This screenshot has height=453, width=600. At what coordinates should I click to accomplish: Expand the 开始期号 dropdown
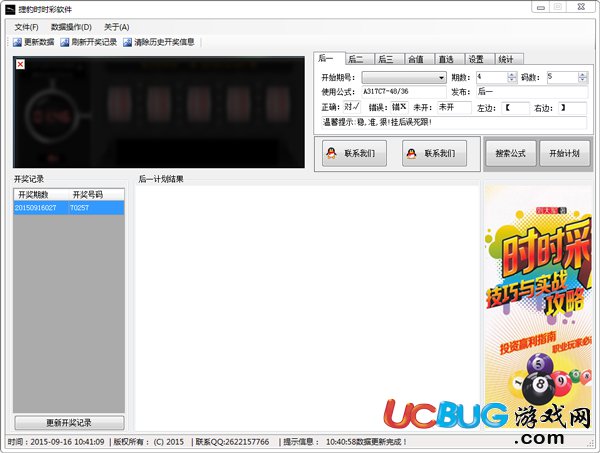(441, 78)
